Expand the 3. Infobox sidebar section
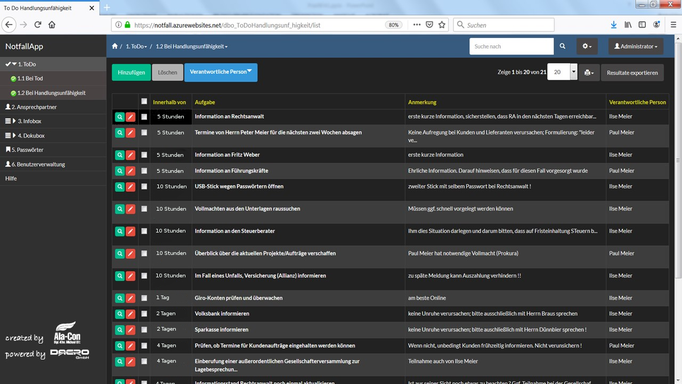The height and width of the screenshot is (384, 682). (53, 121)
